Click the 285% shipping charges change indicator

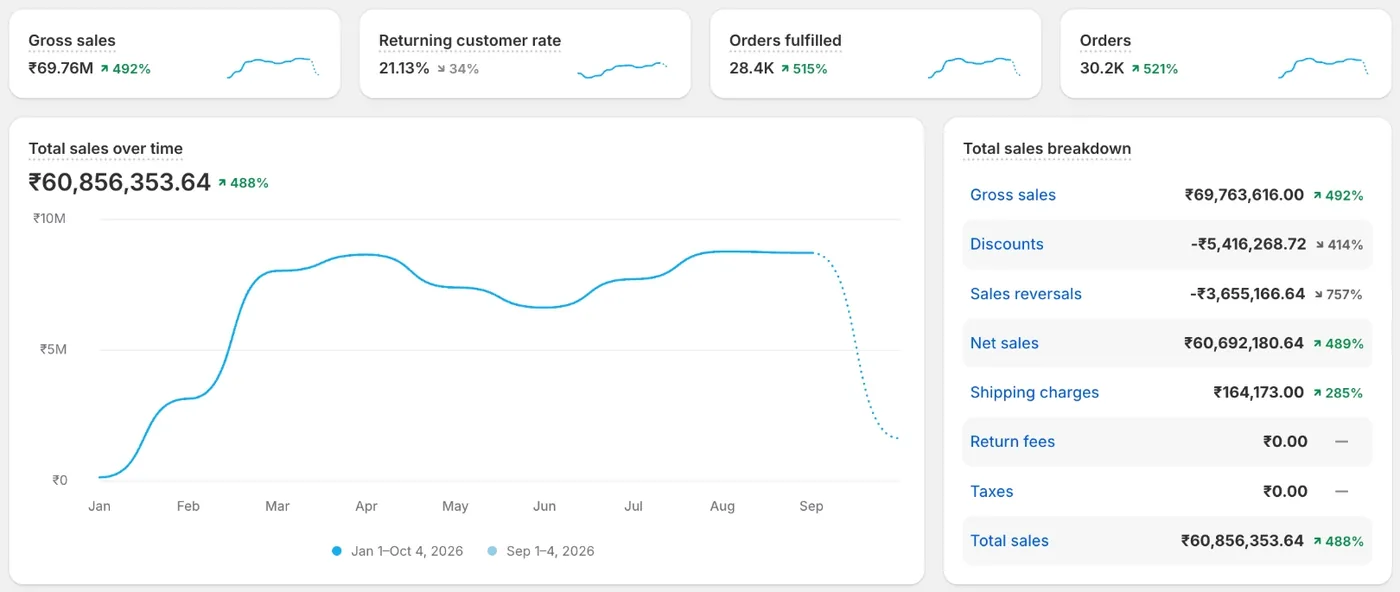[x=1338, y=393]
